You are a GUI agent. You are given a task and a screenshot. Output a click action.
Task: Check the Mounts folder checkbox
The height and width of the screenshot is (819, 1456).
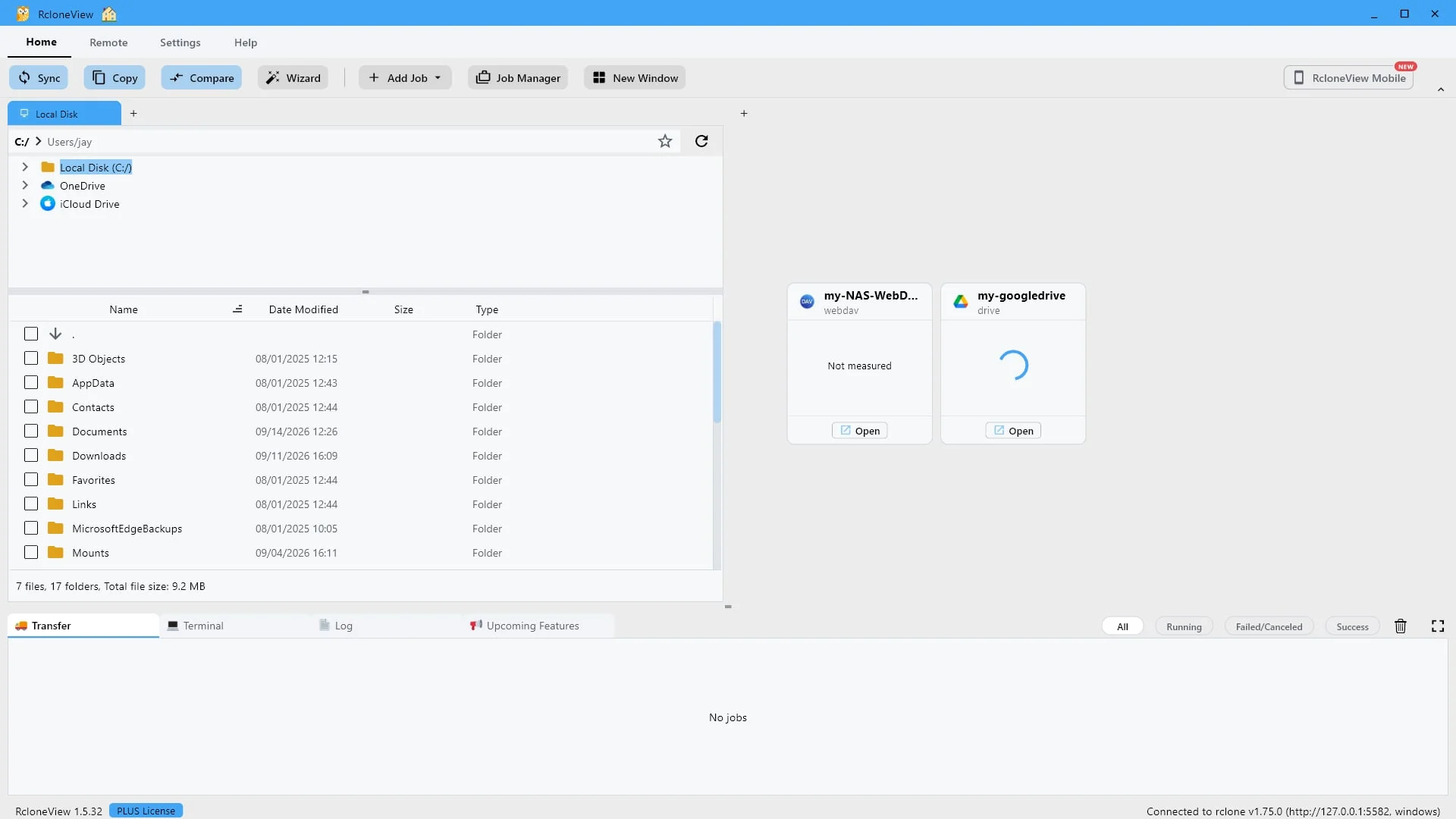[x=31, y=552]
